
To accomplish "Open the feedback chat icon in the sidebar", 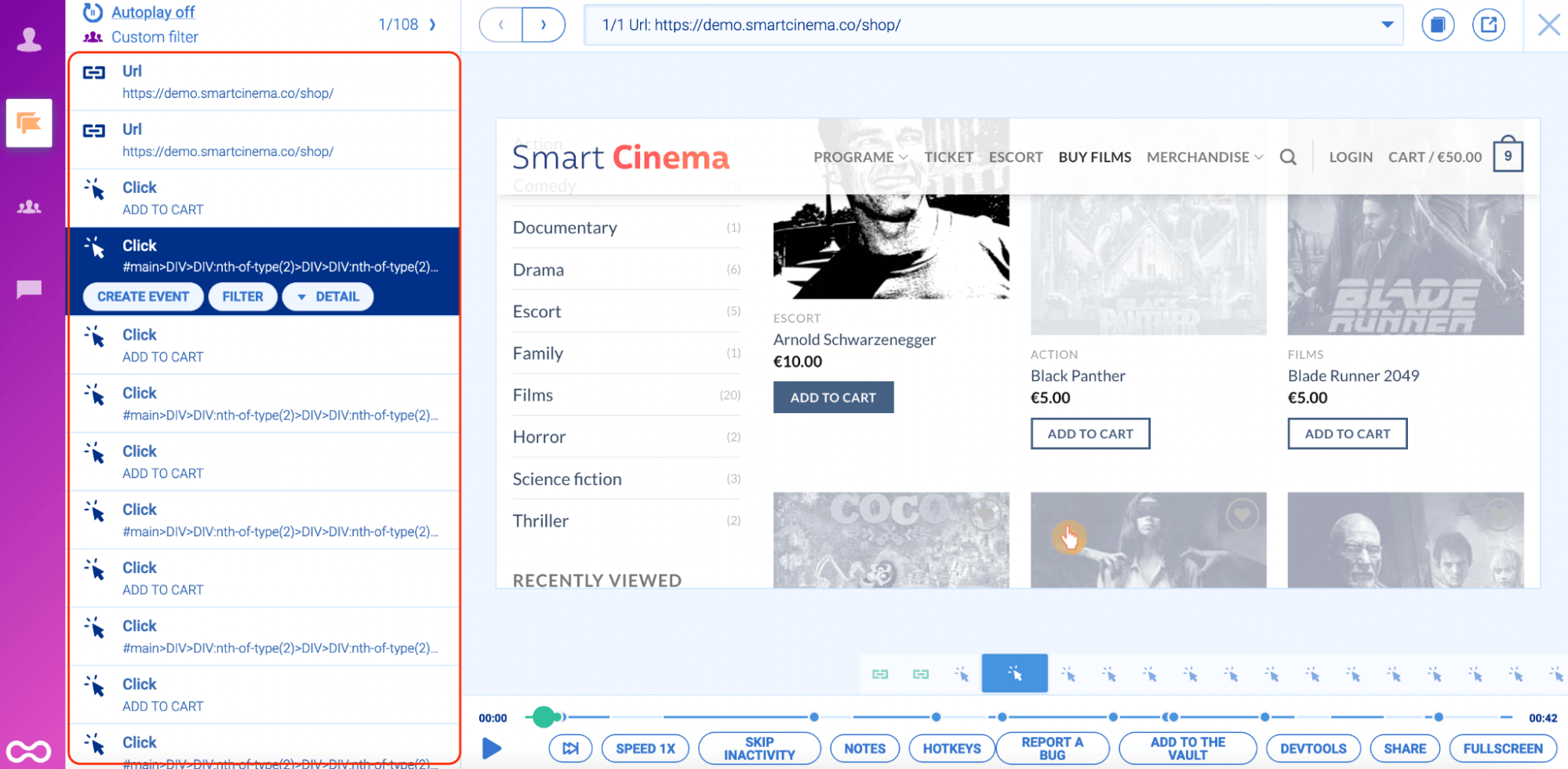I will [29, 289].
